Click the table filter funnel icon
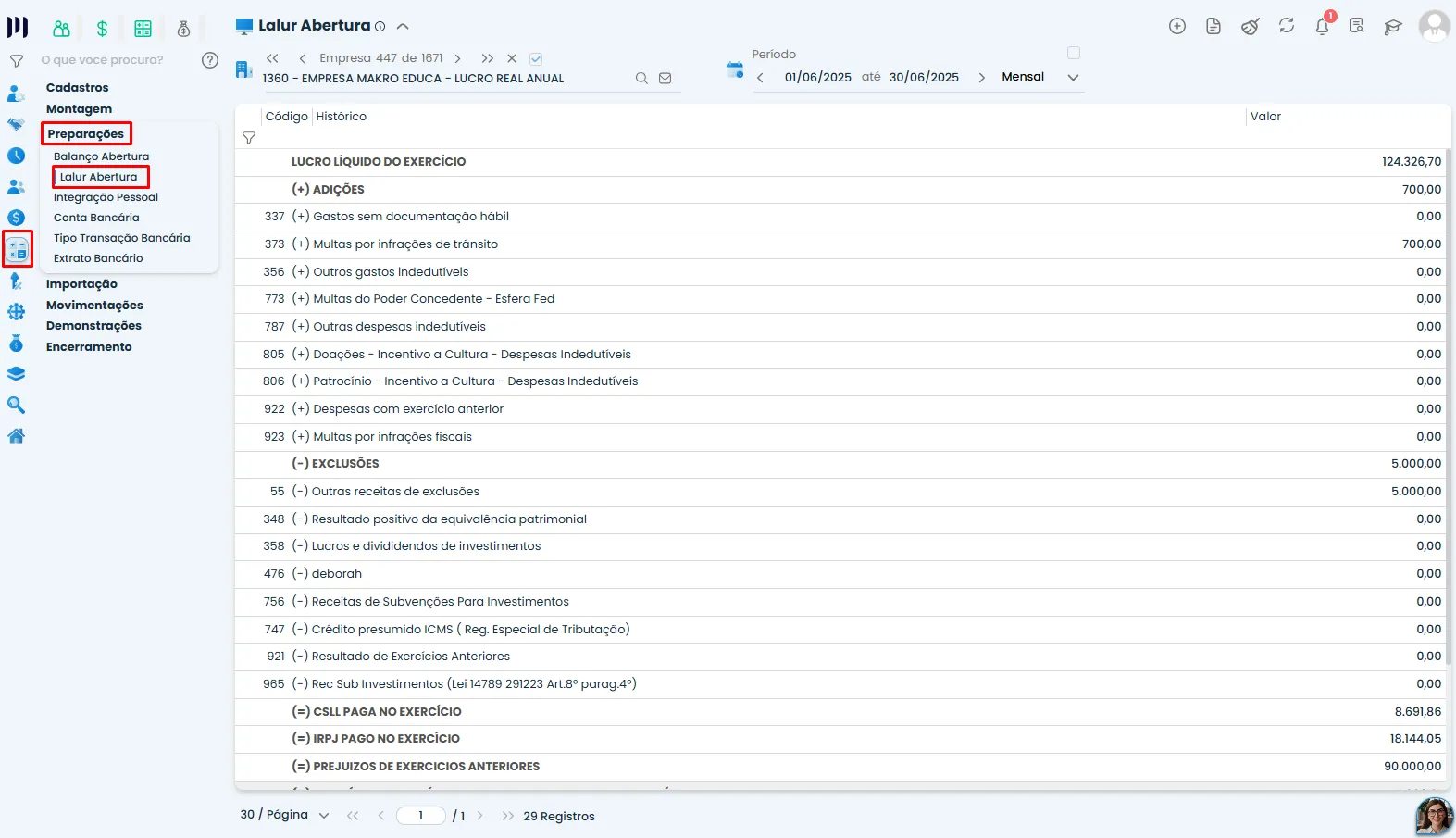 click(249, 138)
